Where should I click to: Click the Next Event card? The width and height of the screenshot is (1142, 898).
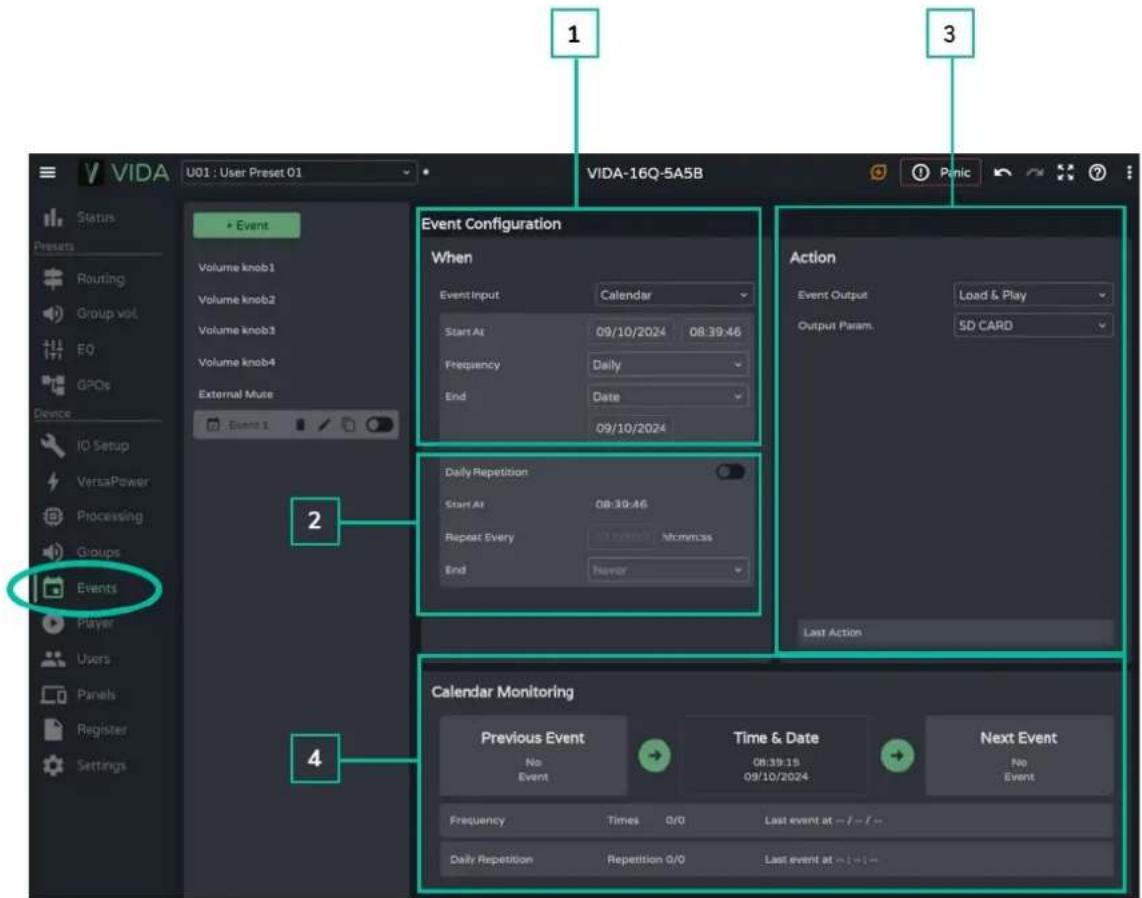pos(1018,755)
